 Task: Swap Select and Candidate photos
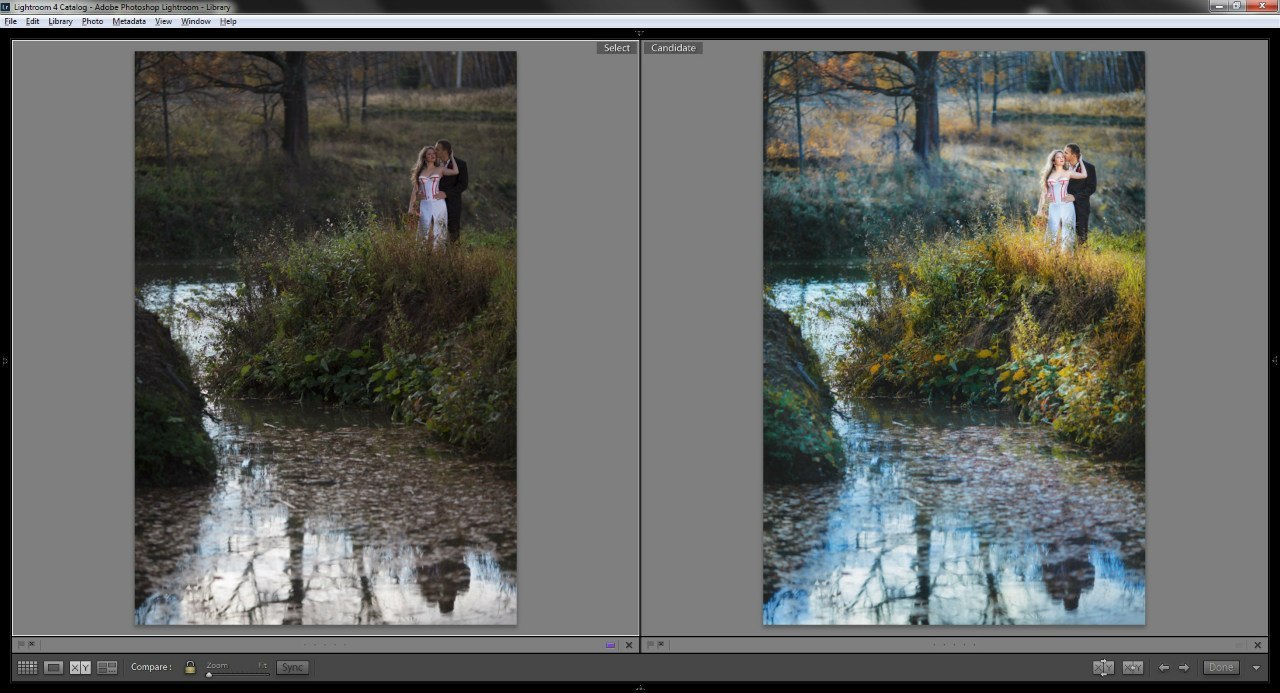click(1103, 667)
